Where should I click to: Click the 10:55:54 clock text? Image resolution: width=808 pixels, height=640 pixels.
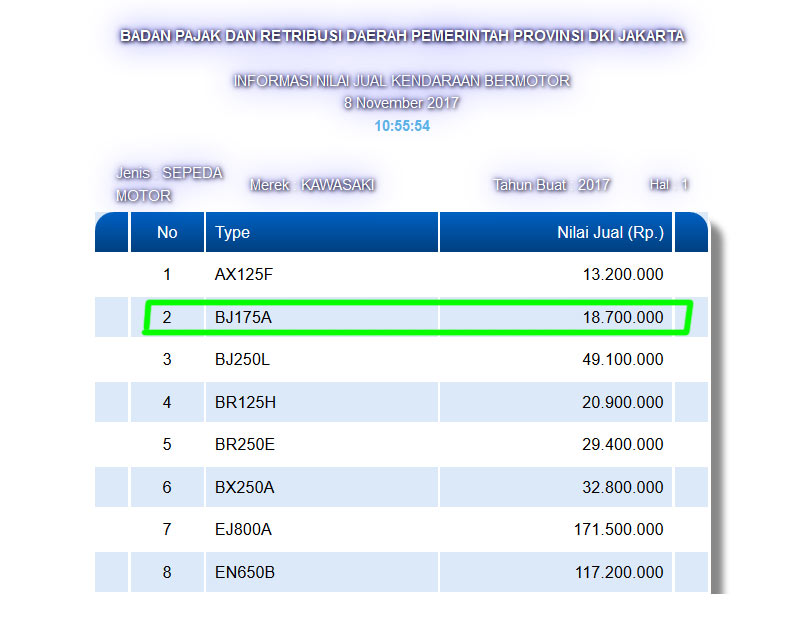coord(402,126)
